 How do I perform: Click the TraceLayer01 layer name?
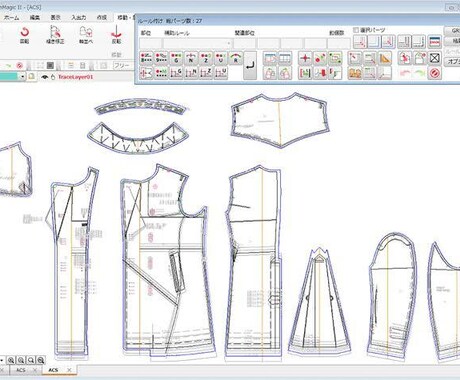(76, 77)
